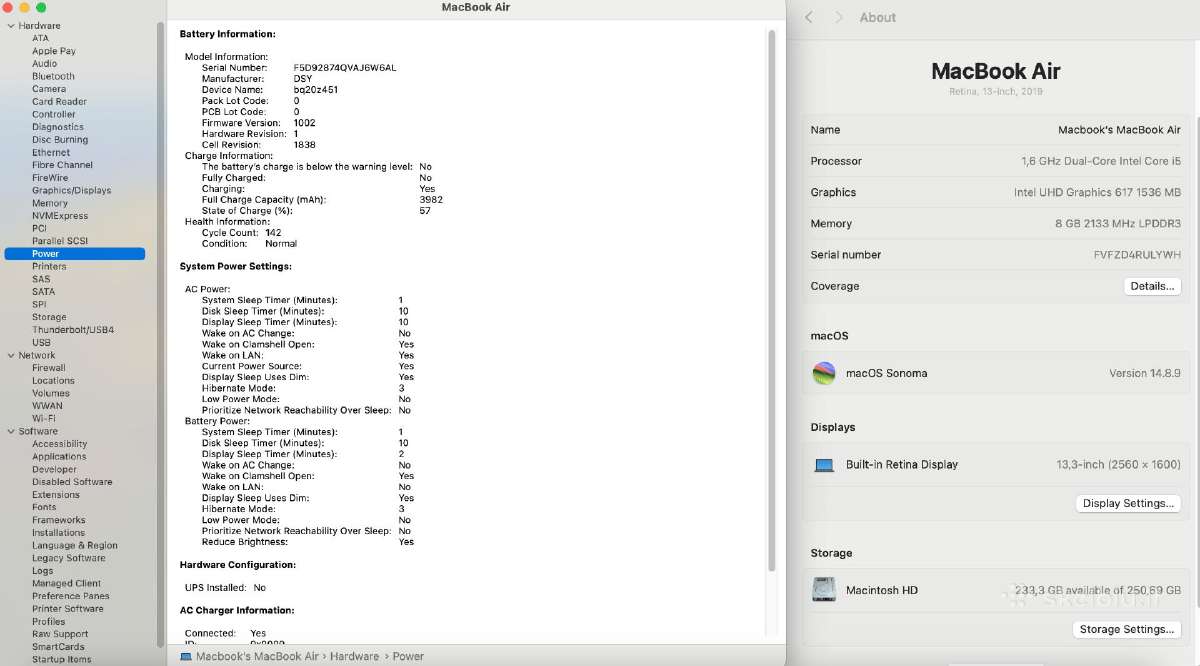Screen dimensions: 1200x666
Task: Select the highlighted Power entry
Action: click(x=75, y=254)
